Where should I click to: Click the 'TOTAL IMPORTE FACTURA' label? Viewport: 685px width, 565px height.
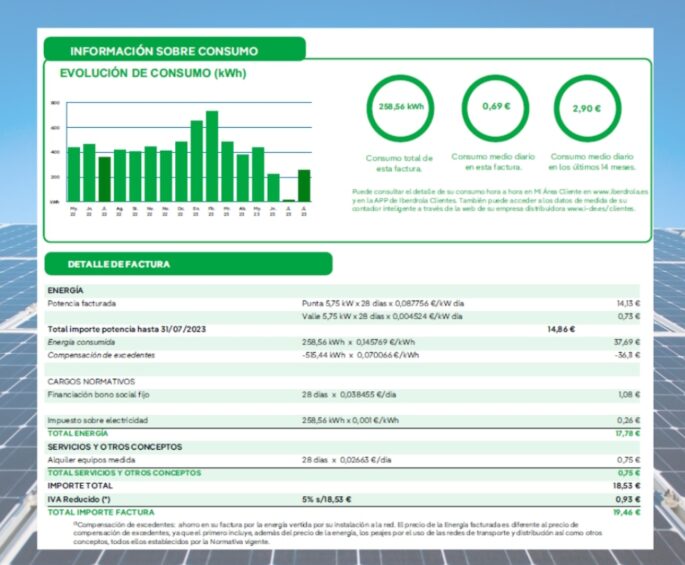click(101, 512)
